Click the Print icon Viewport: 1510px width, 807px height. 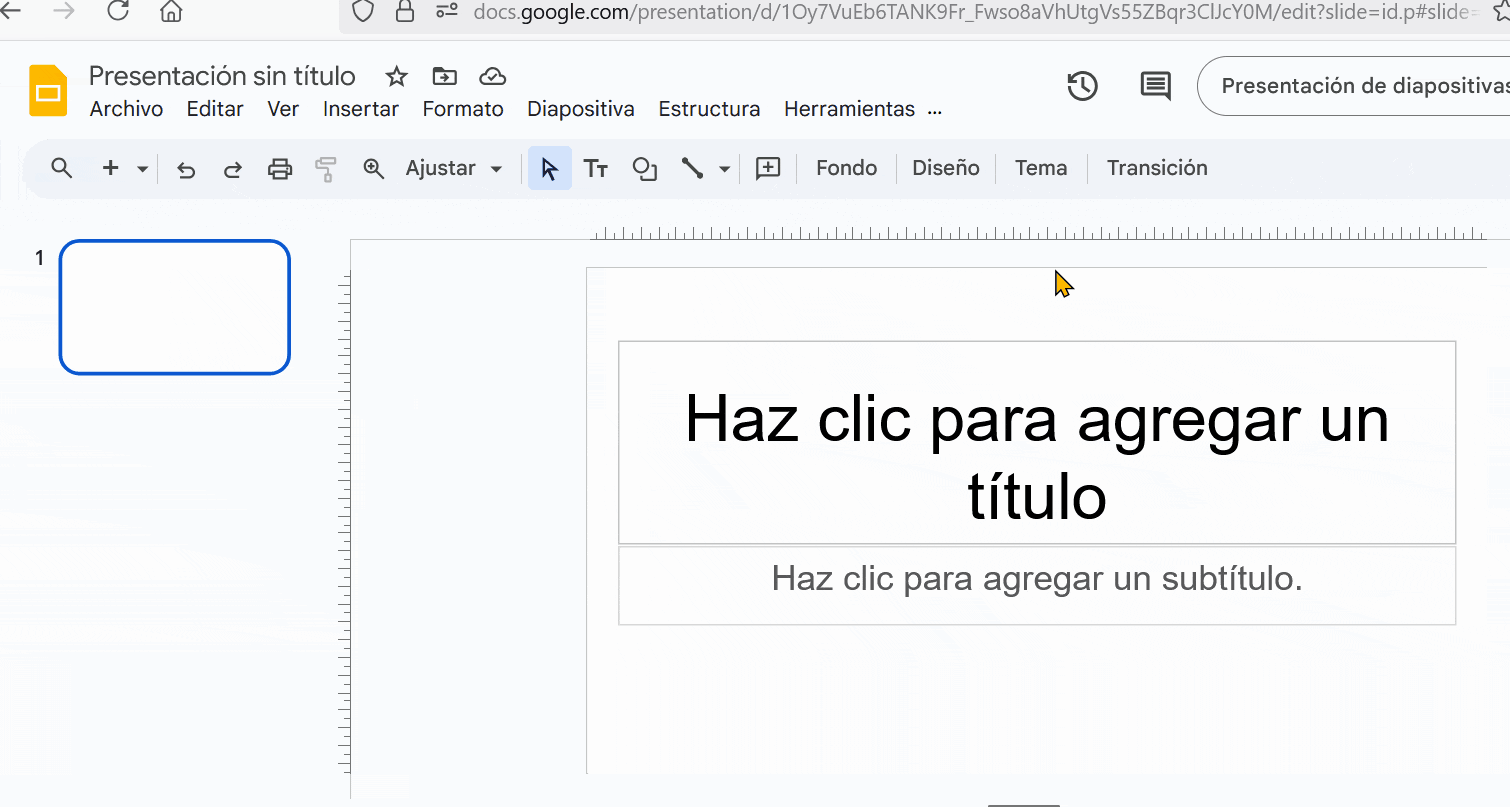[x=280, y=169]
